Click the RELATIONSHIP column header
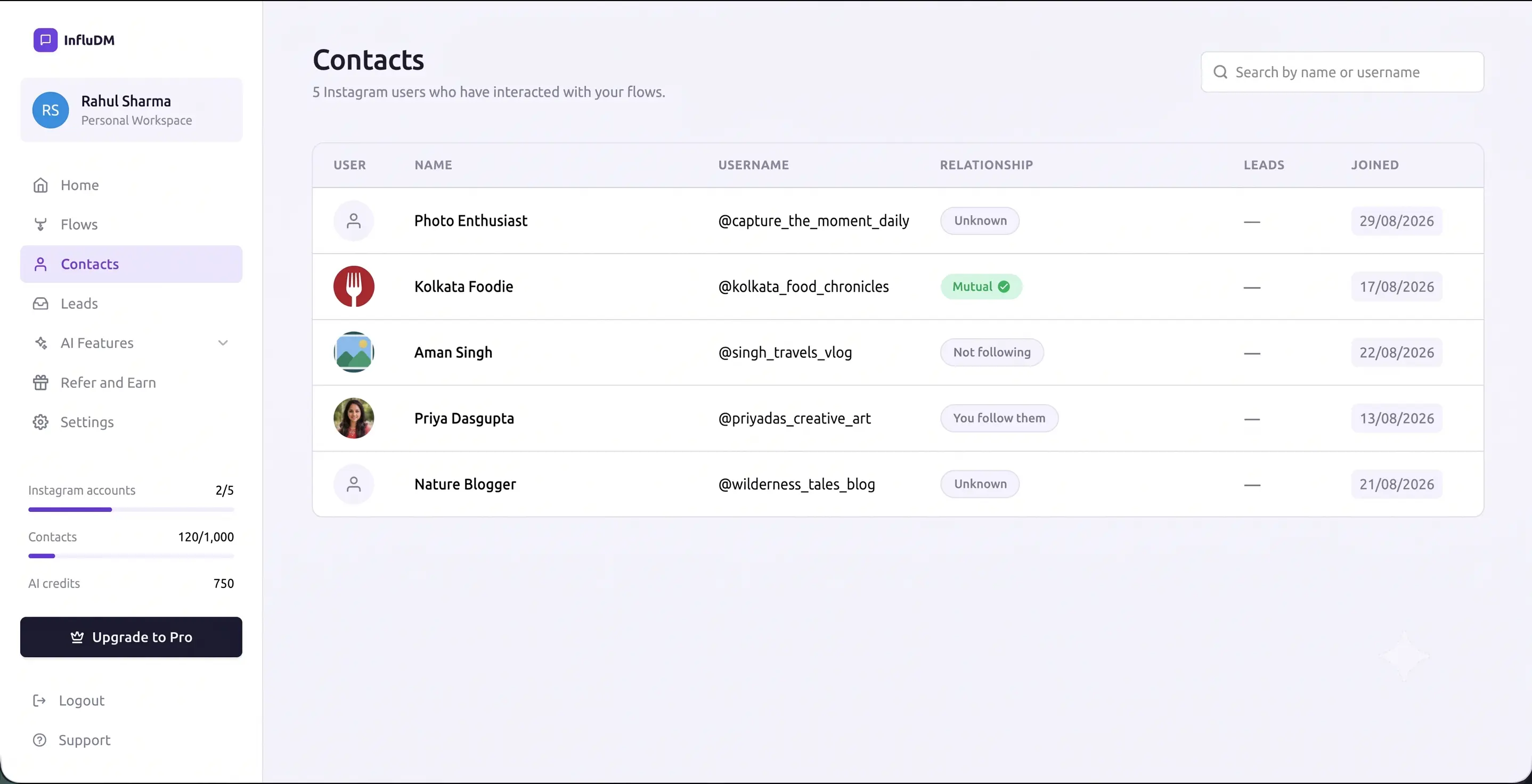This screenshot has height=784, width=1532. tap(986, 165)
